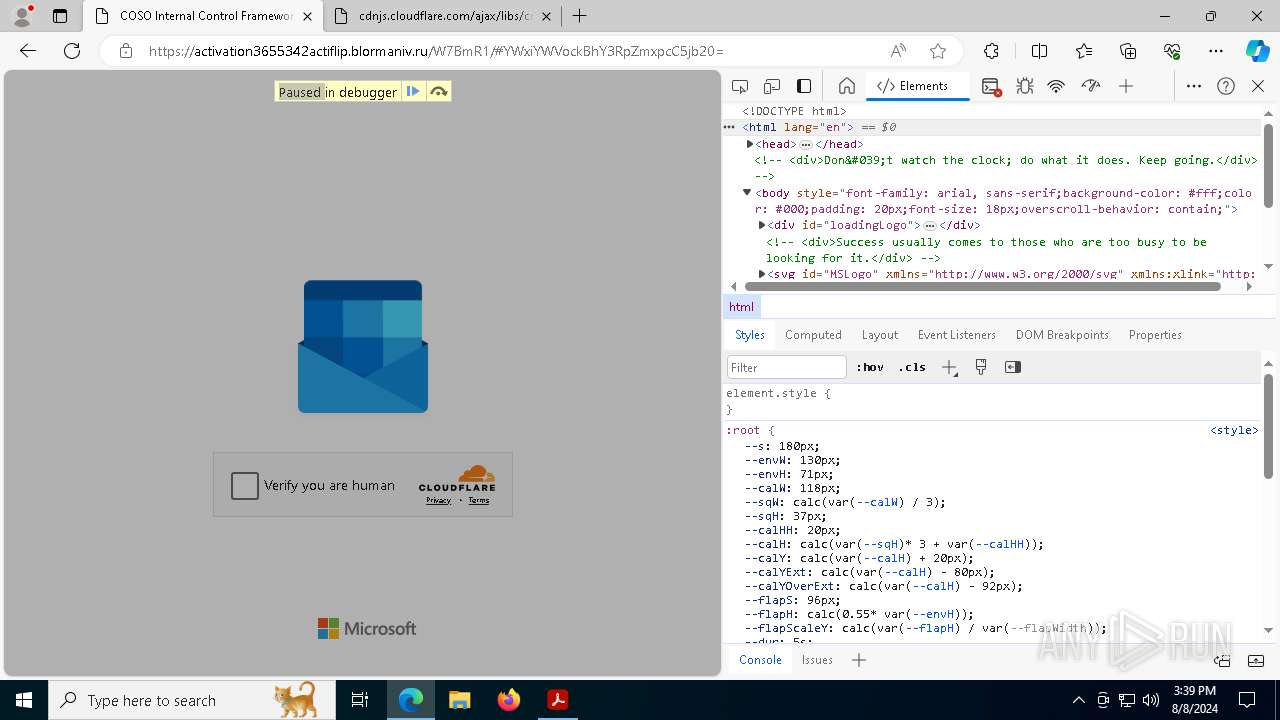Add more tools with plus icon
This screenshot has width=1280, height=720.
1126,87
